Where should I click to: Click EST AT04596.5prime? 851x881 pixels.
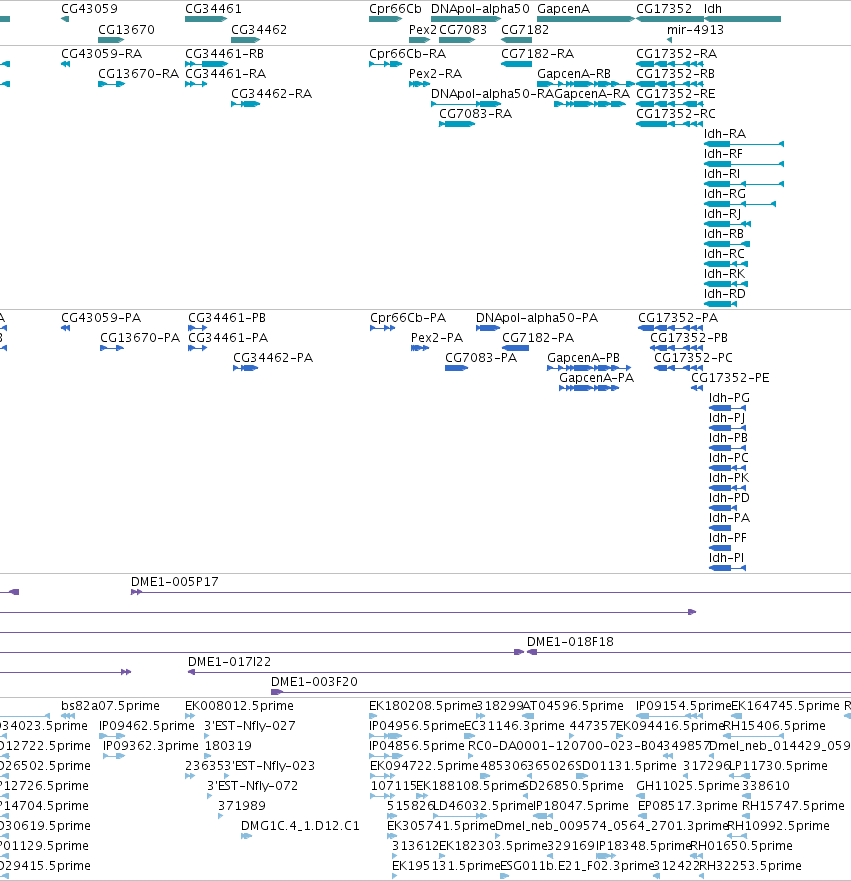(573, 706)
